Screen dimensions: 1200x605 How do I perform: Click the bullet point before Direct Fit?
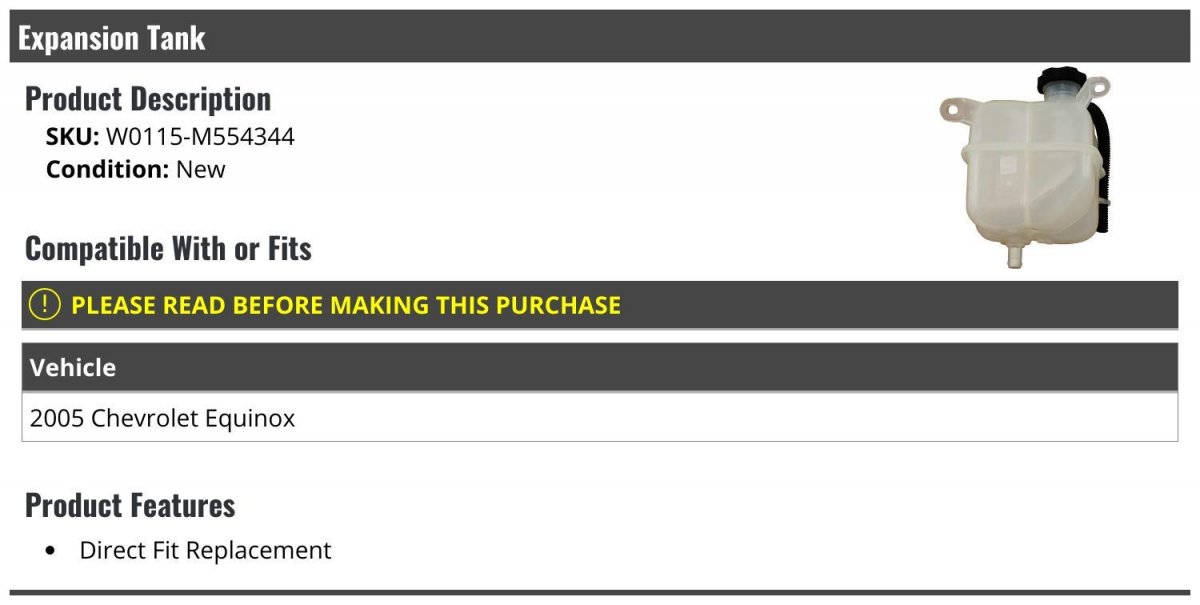point(52,551)
